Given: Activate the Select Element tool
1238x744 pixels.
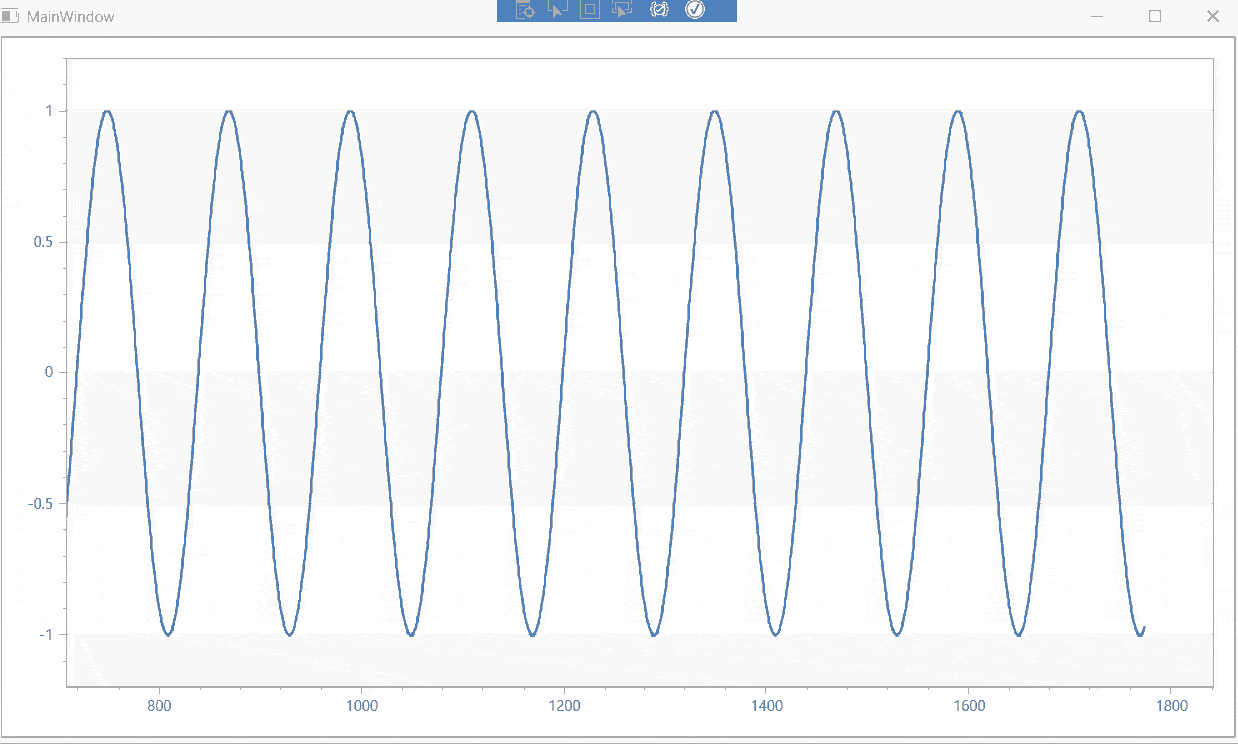Looking at the screenshot, I should pyautogui.click(x=558, y=10).
